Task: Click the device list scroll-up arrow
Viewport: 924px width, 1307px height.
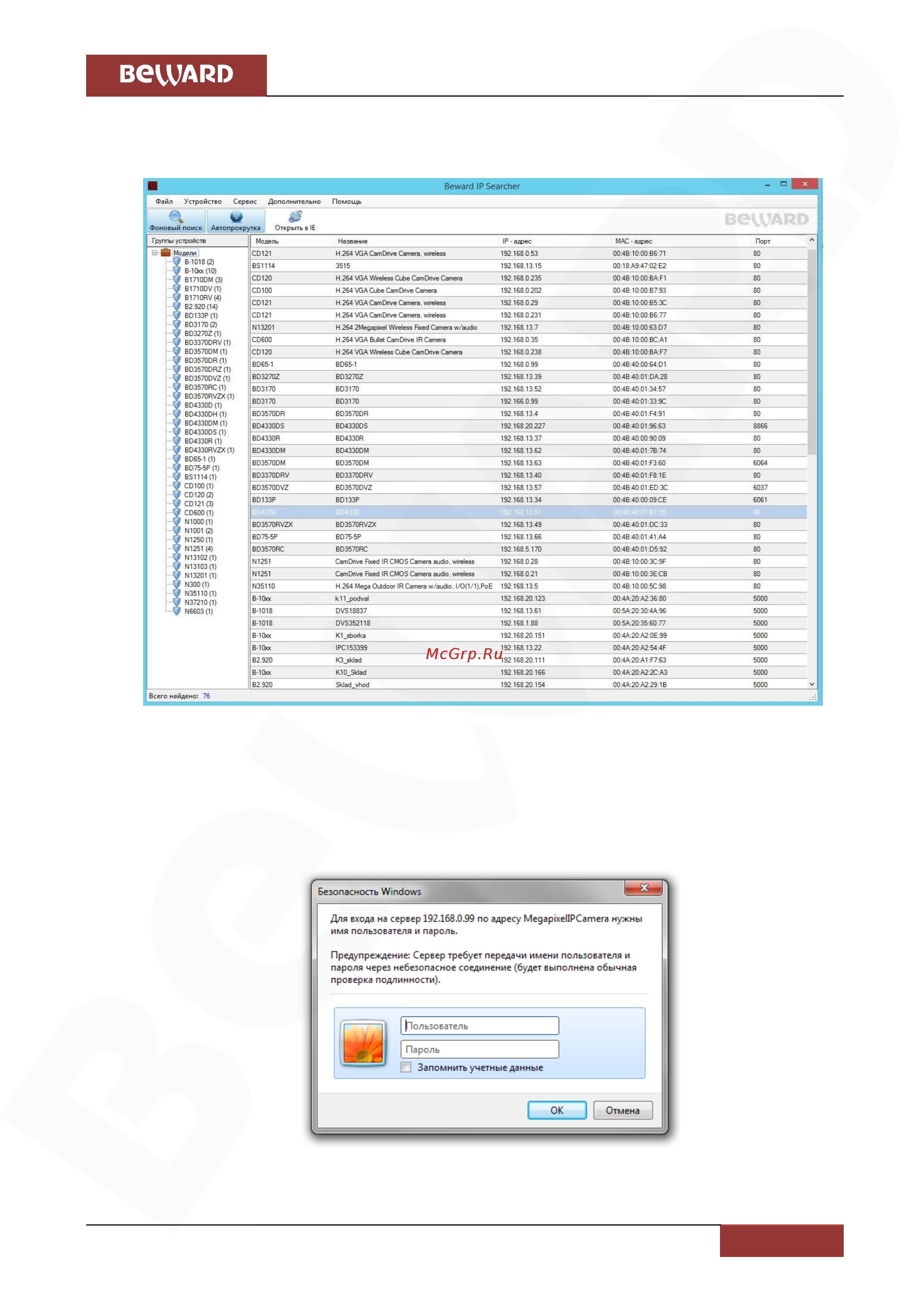Action: tap(812, 240)
